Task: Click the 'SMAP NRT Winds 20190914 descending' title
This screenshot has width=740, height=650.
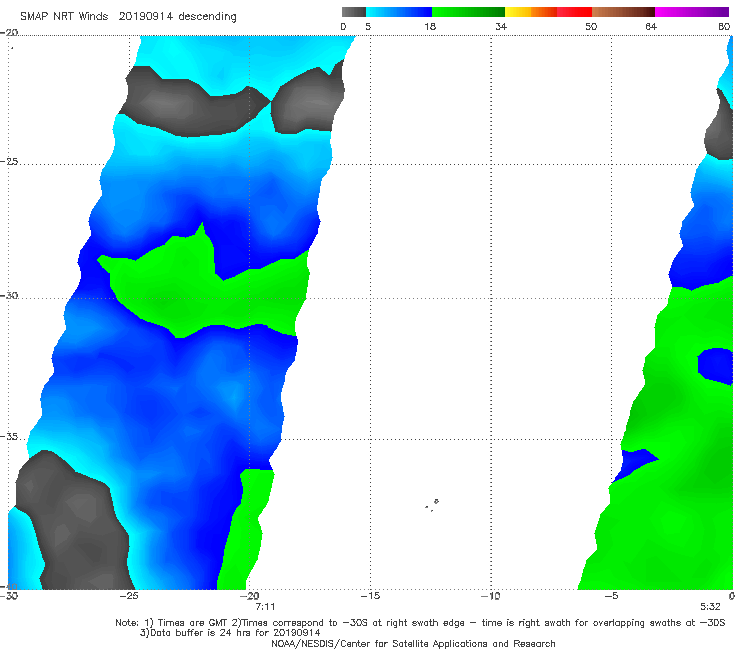Action: (x=128, y=16)
